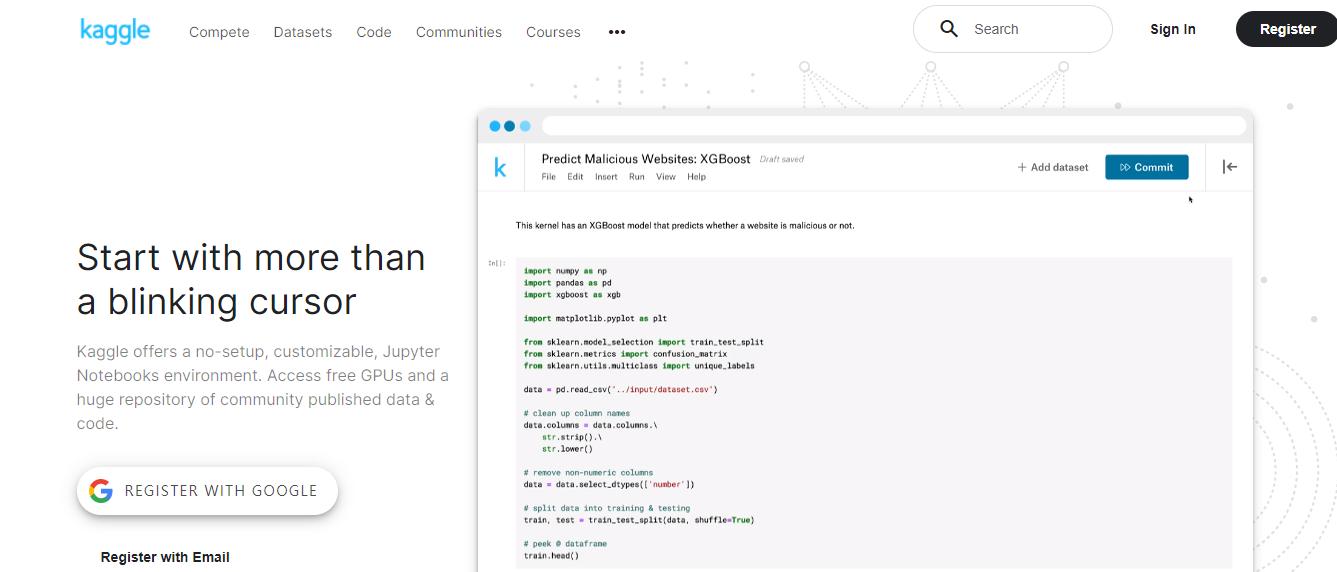Open the notebook's File menu
Image resolution: width=1337 pixels, height=572 pixels.
tap(548, 177)
